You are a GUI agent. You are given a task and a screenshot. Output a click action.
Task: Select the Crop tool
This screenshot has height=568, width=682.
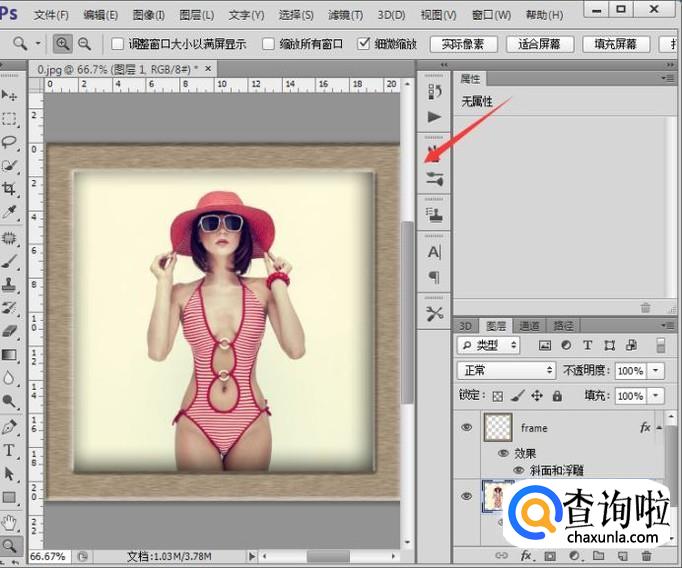pos(10,189)
